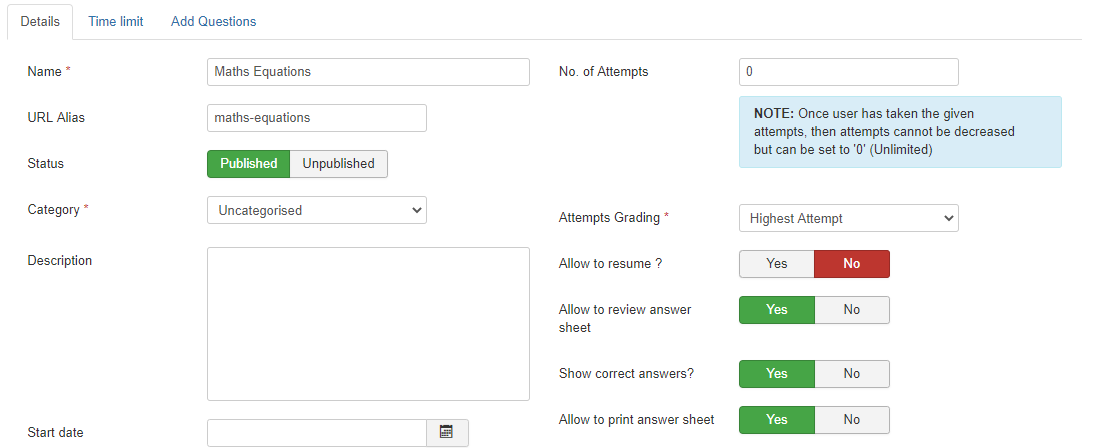Image resolution: width=1102 pixels, height=448 pixels.
Task: Turn off Show correct answers
Action: pos(851,374)
